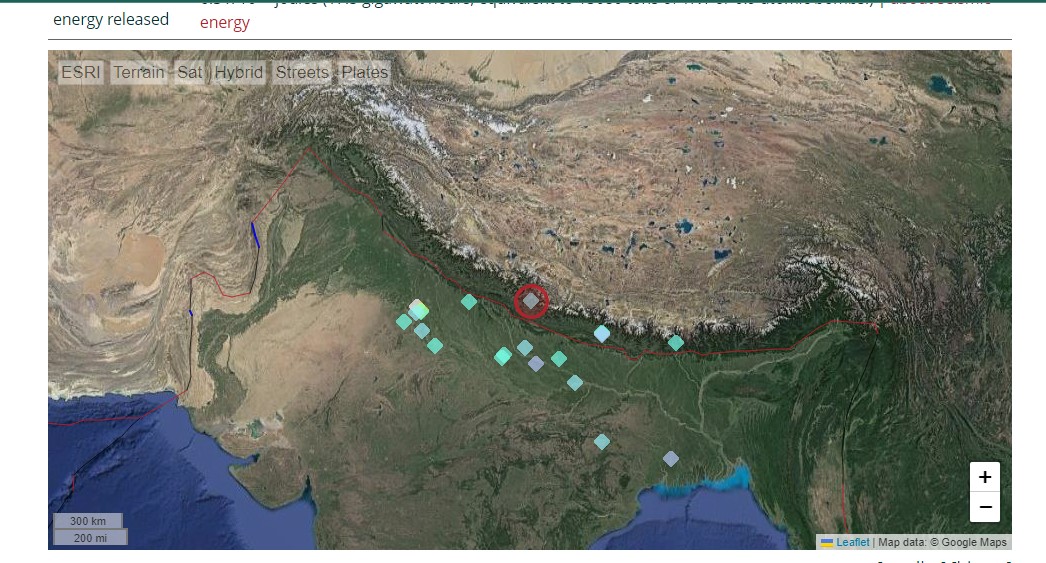Toggle the Plates boundary overlay
Screen dimensions: 1046x563
pyautogui.click(x=364, y=73)
